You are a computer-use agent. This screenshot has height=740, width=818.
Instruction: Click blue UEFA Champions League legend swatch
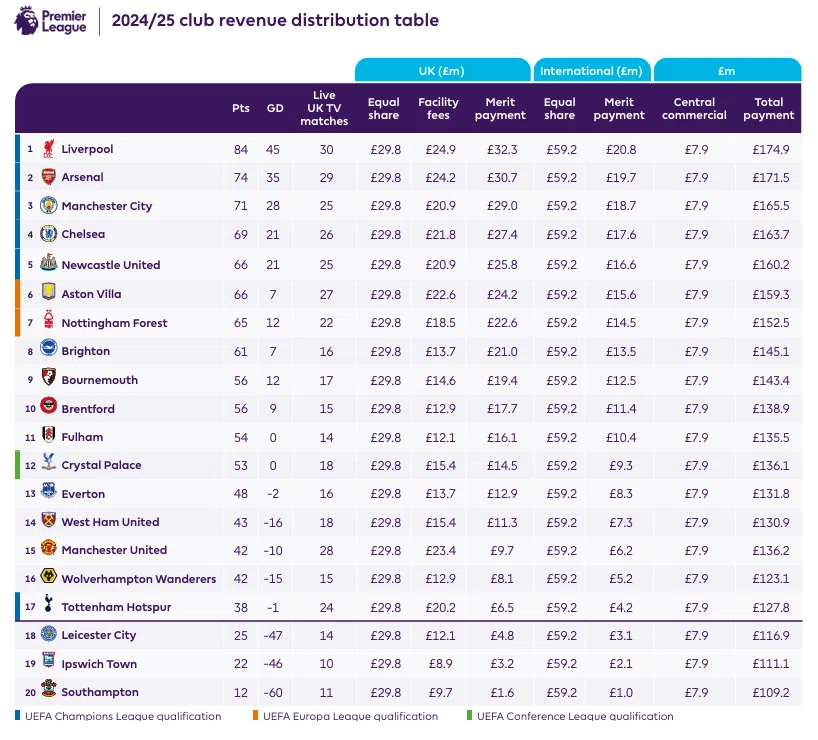coord(18,715)
